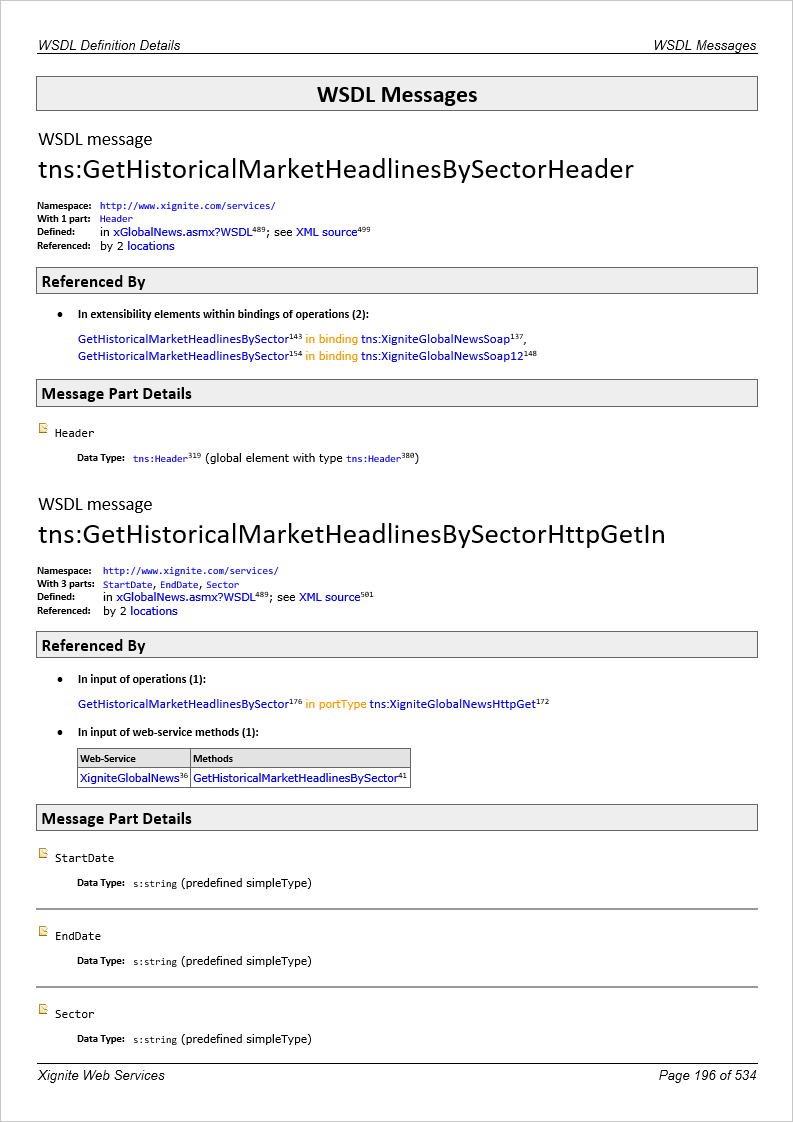Follow the tns:XigniteGlobalNewsSoap12 binding link
This screenshot has width=793, height=1122.
(x=442, y=356)
